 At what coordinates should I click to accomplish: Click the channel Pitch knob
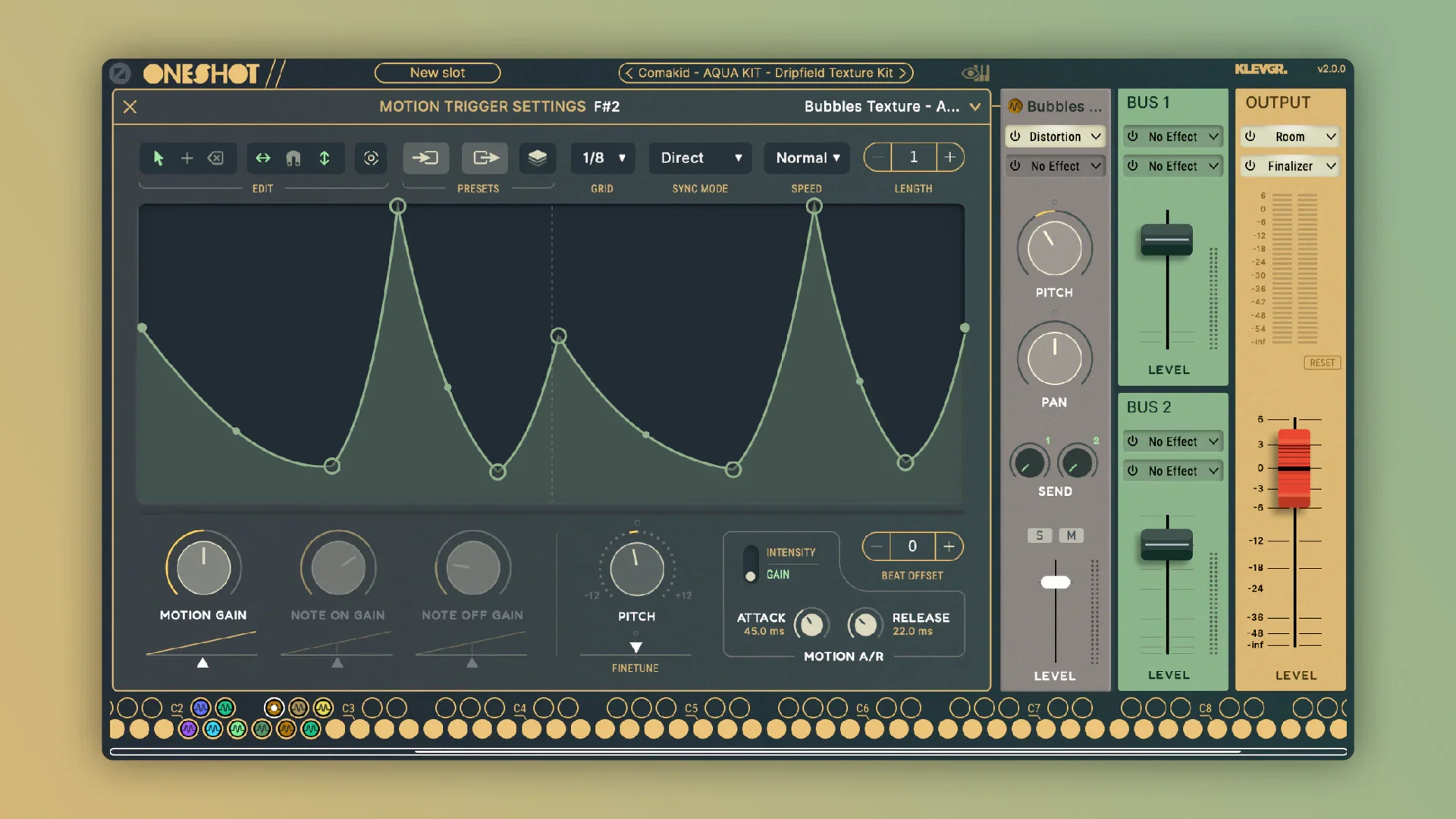point(1054,247)
